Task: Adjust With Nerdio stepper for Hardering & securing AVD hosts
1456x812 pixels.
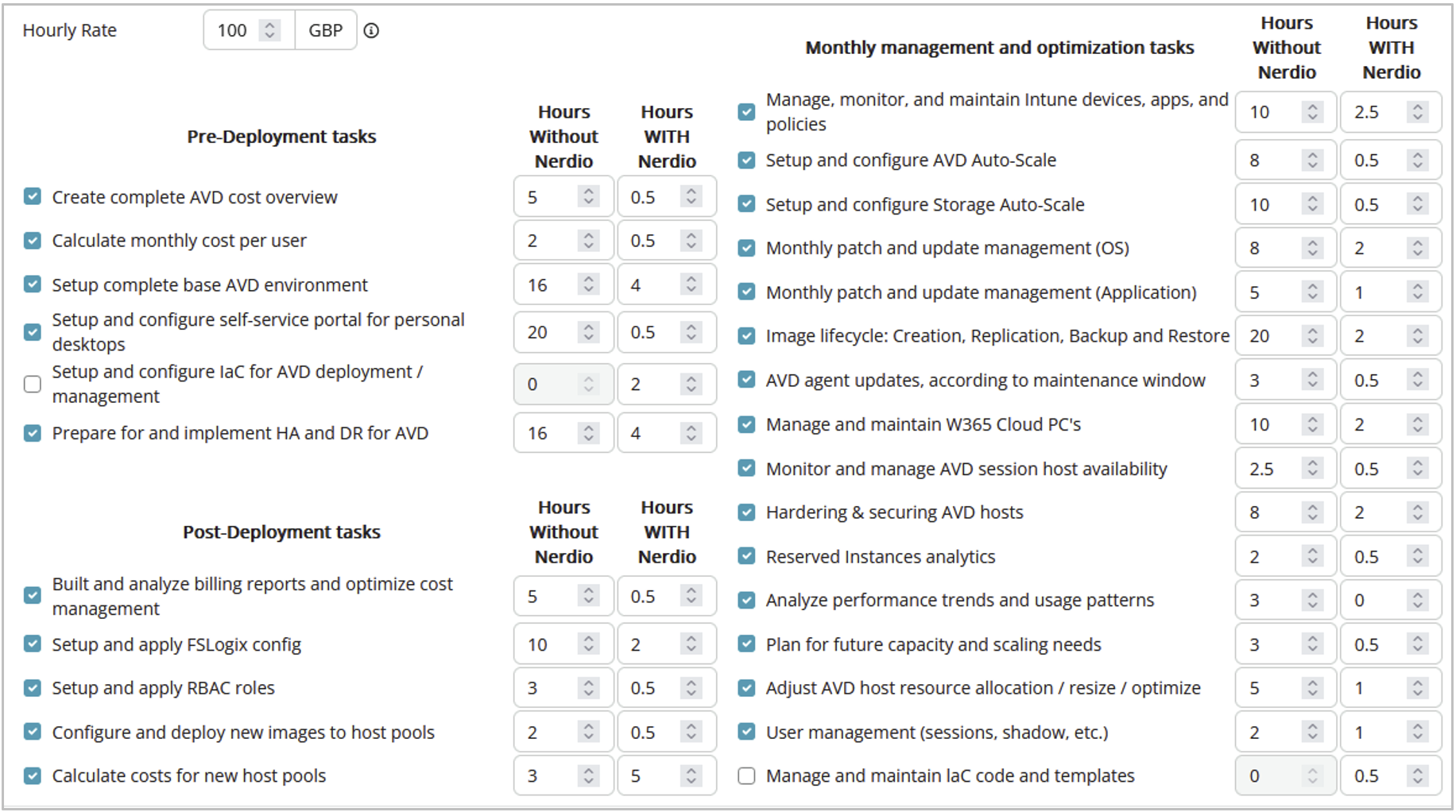Action: pos(1417,512)
